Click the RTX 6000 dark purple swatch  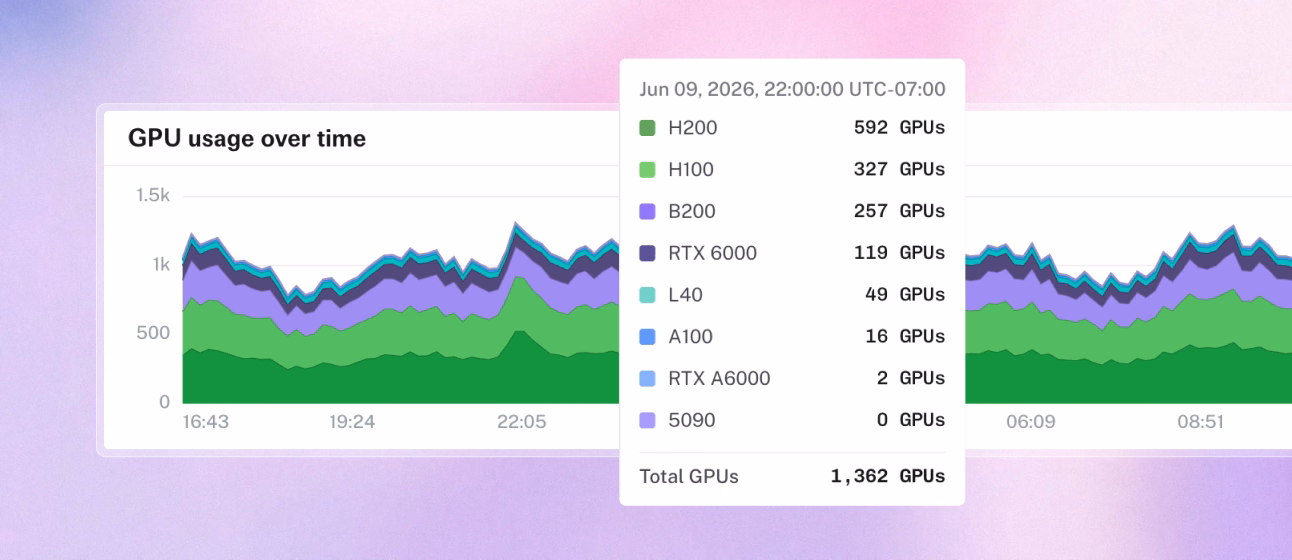(x=647, y=253)
